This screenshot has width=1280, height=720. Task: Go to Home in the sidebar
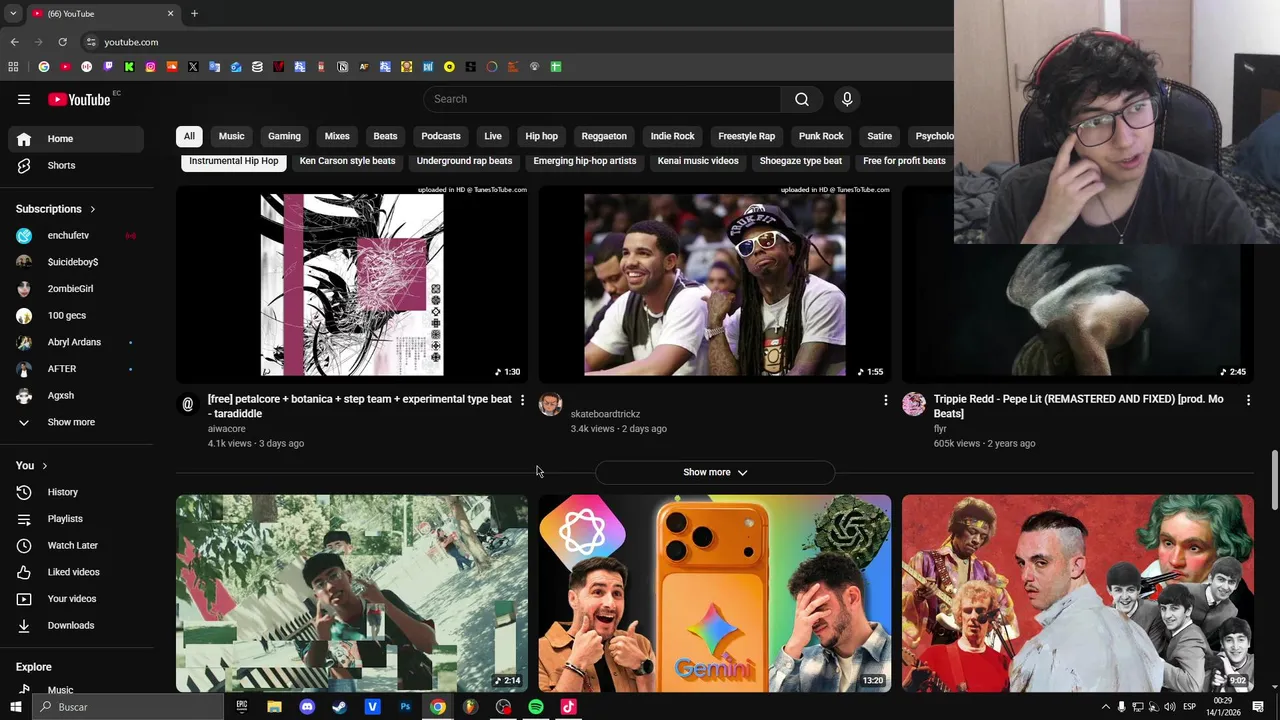(x=76, y=139)
